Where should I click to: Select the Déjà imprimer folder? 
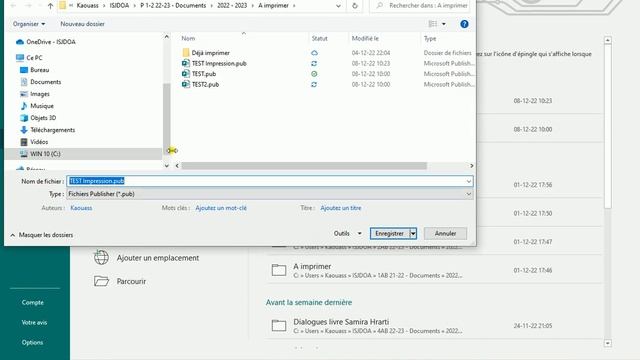tap(211, 53)
